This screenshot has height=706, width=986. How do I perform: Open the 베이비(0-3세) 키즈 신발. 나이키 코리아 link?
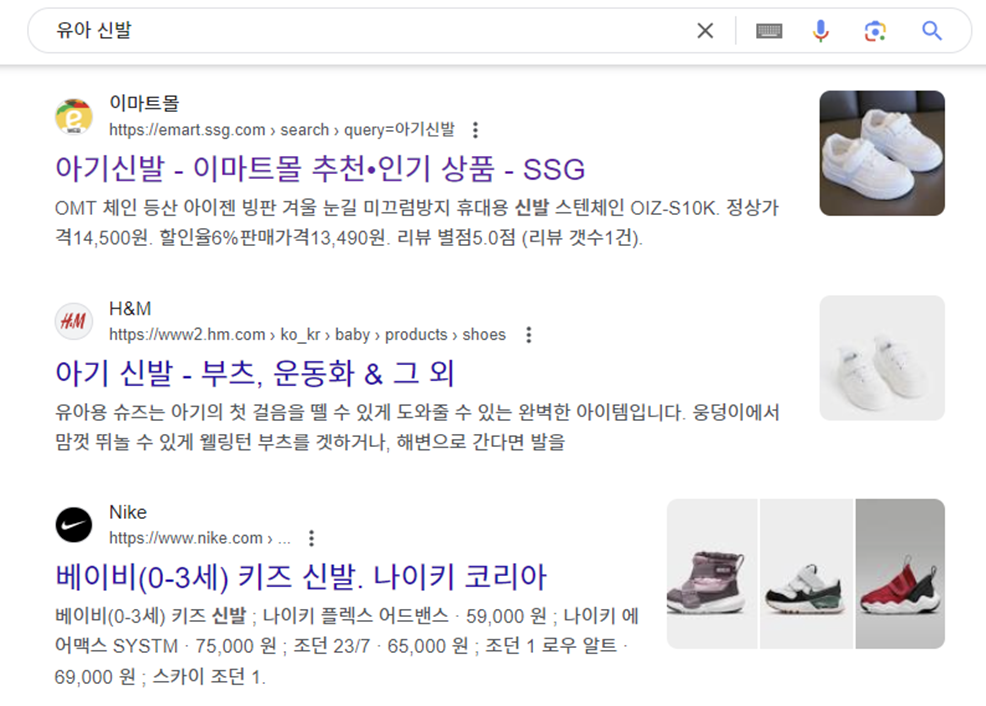301,576
